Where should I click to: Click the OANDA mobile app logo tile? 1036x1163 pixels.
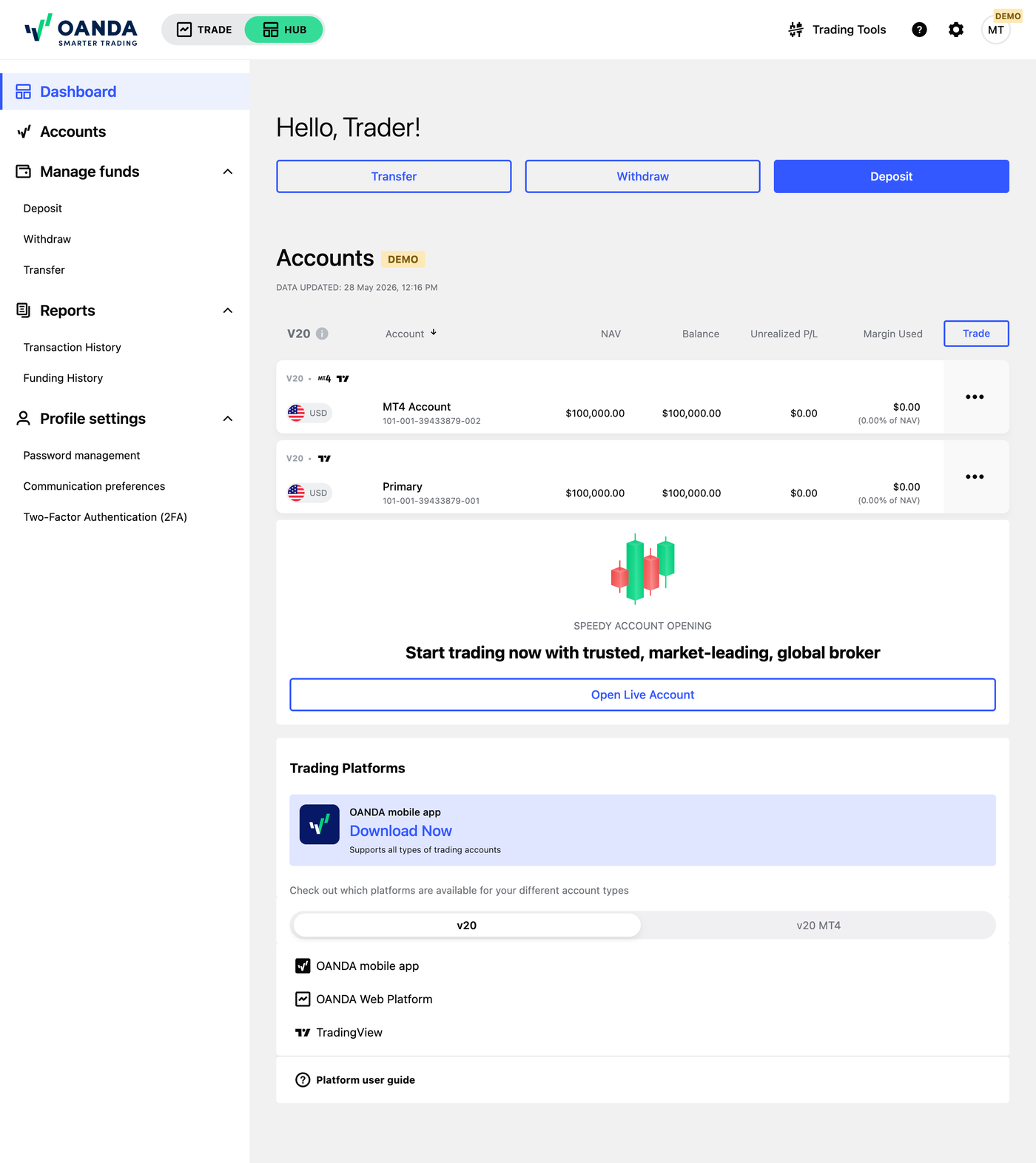320,824
